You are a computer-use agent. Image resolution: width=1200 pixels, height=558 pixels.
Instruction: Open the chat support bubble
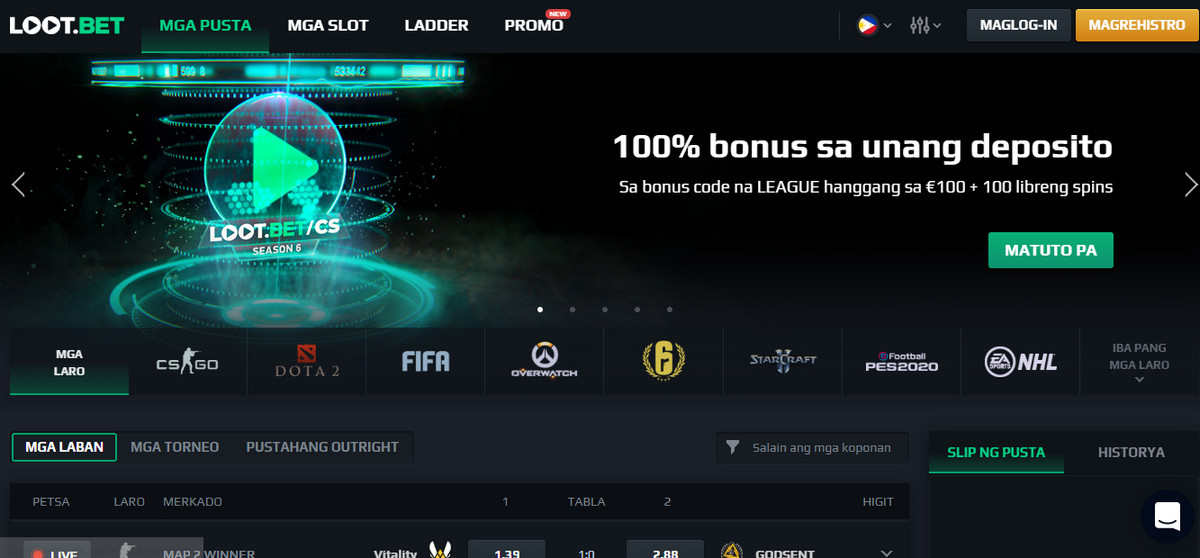(1167, 515)
